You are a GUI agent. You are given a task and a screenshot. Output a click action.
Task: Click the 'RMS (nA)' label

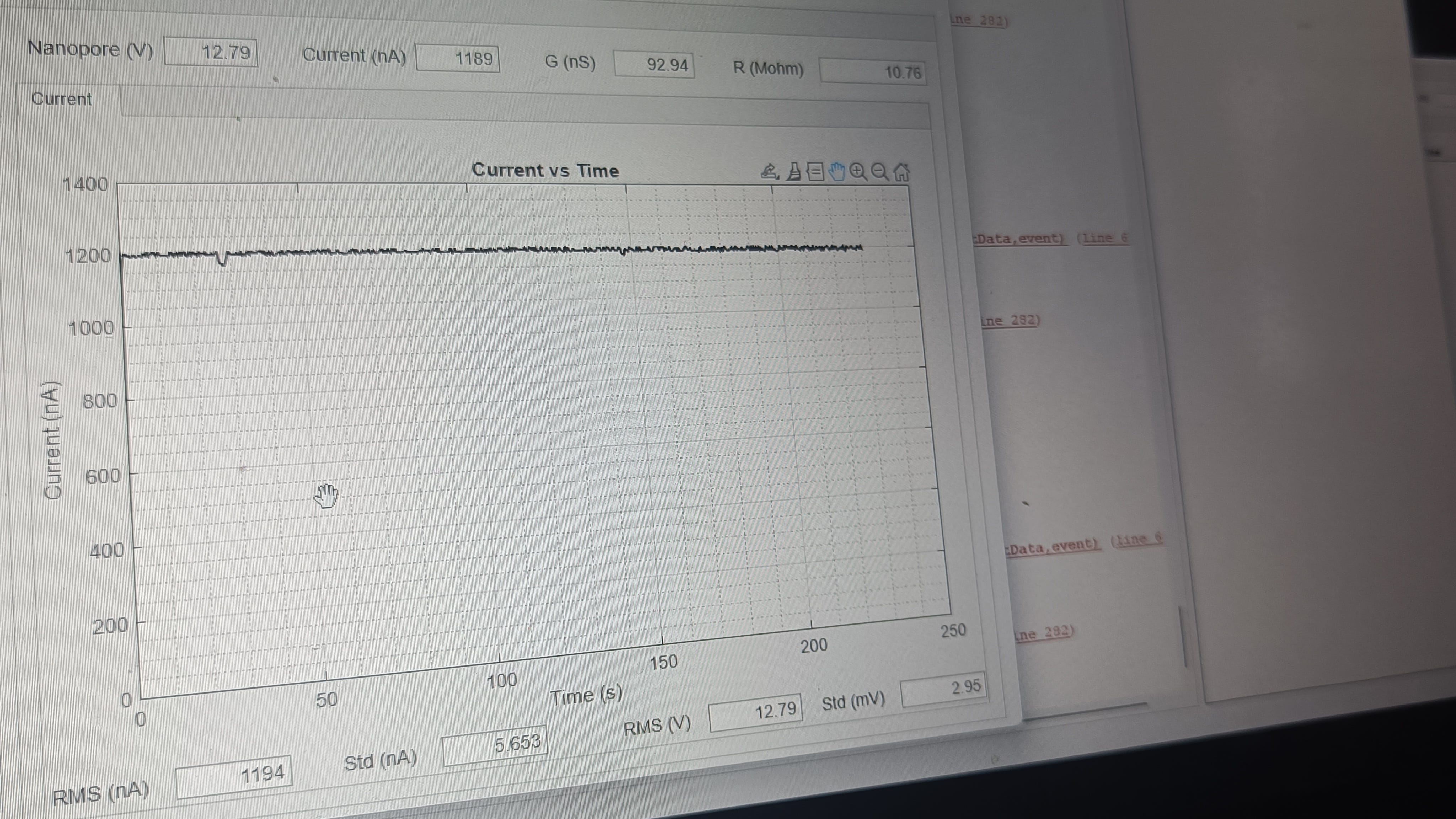tap(101, 793)
